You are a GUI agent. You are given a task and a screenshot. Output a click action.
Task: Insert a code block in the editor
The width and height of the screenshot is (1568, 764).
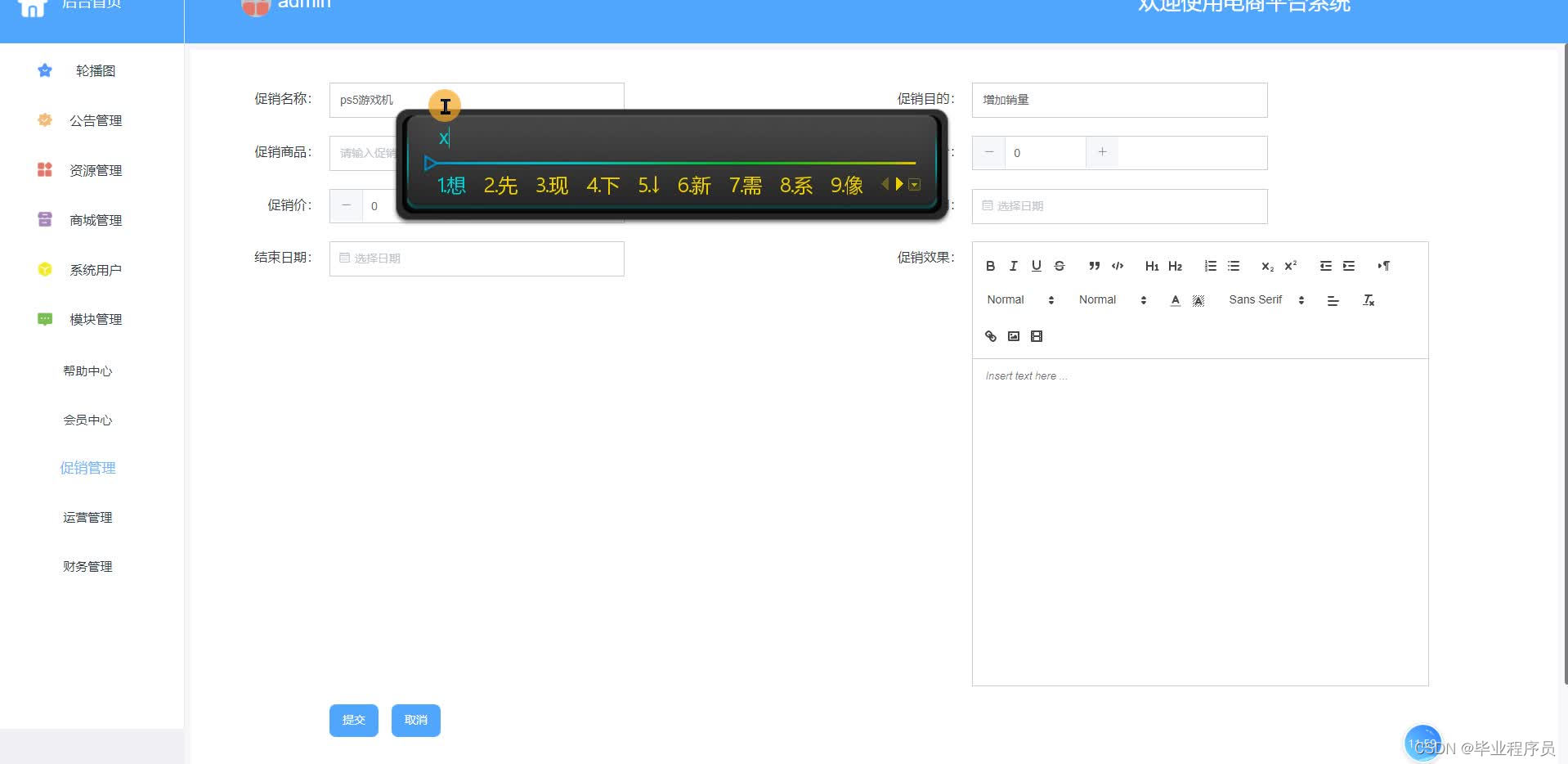[1118, 266]
